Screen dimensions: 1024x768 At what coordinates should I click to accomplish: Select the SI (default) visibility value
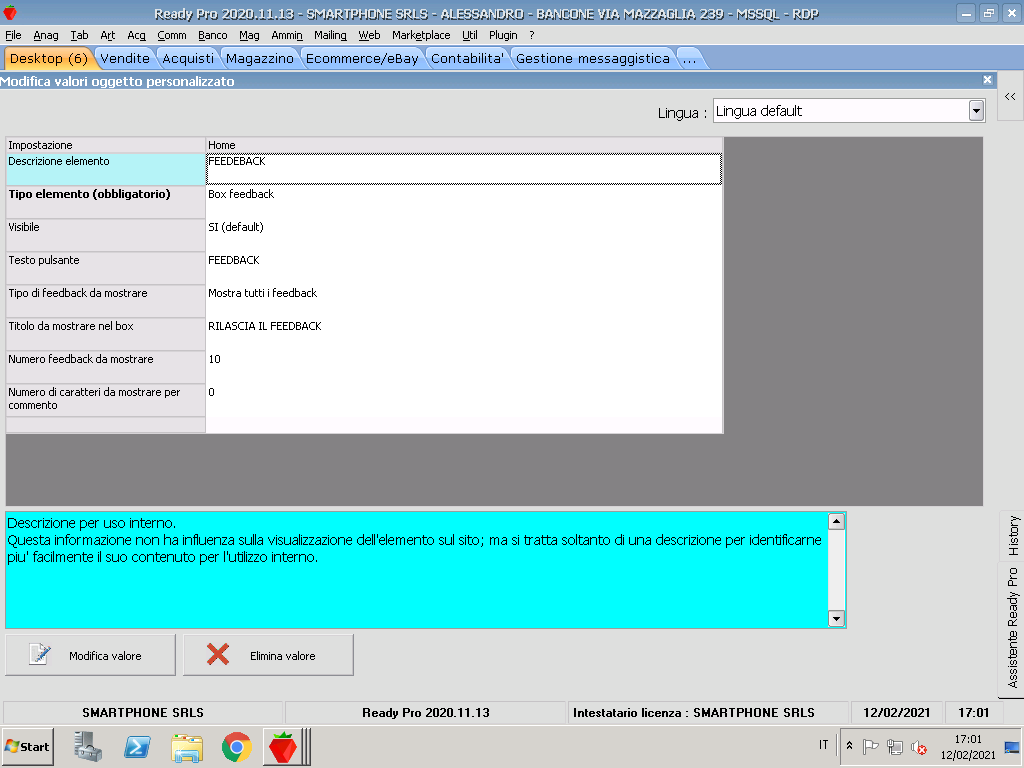(464, 235)
